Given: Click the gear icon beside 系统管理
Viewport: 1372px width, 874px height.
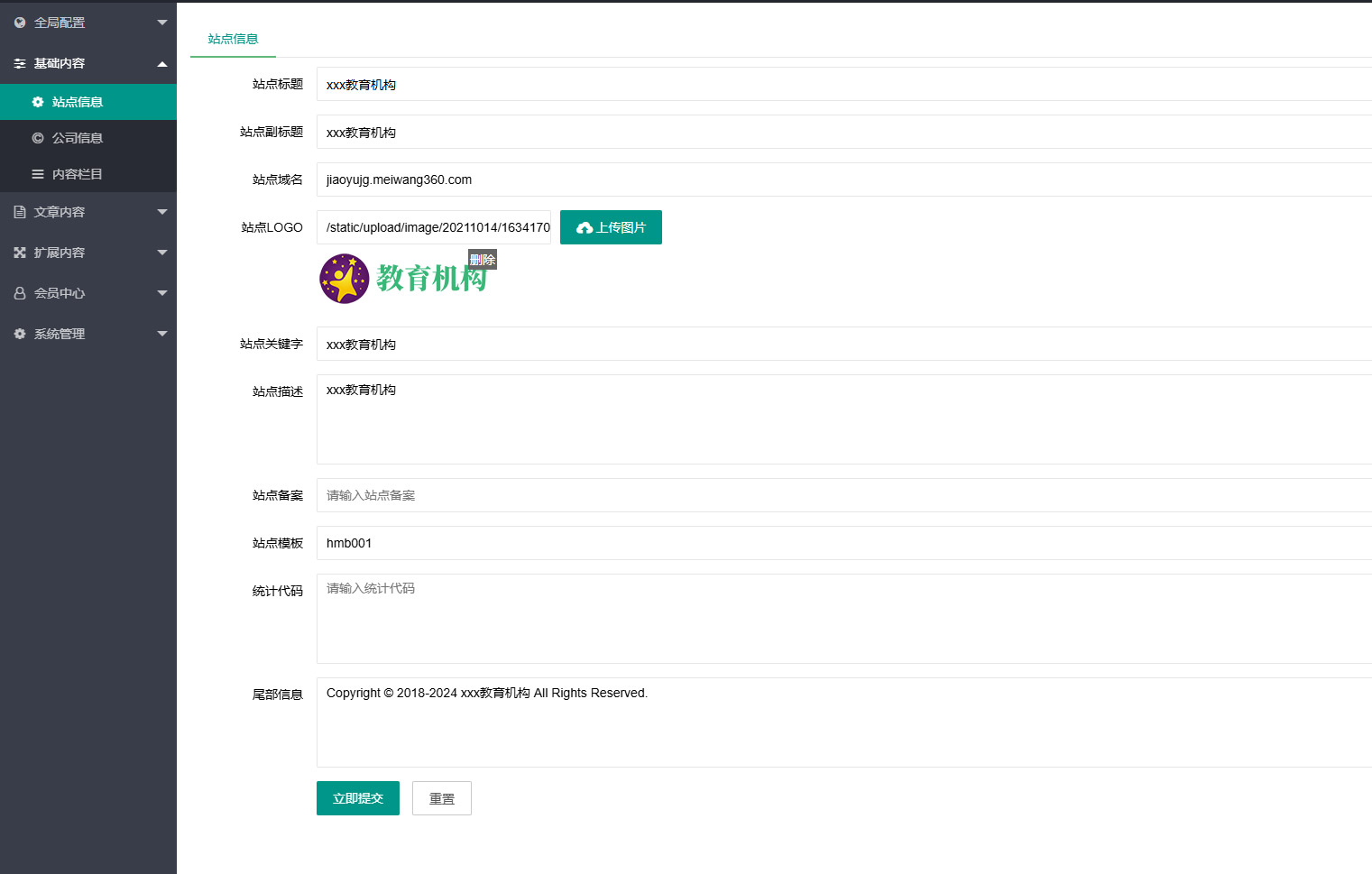Looking at the screenshot, I should coord(20,334).
